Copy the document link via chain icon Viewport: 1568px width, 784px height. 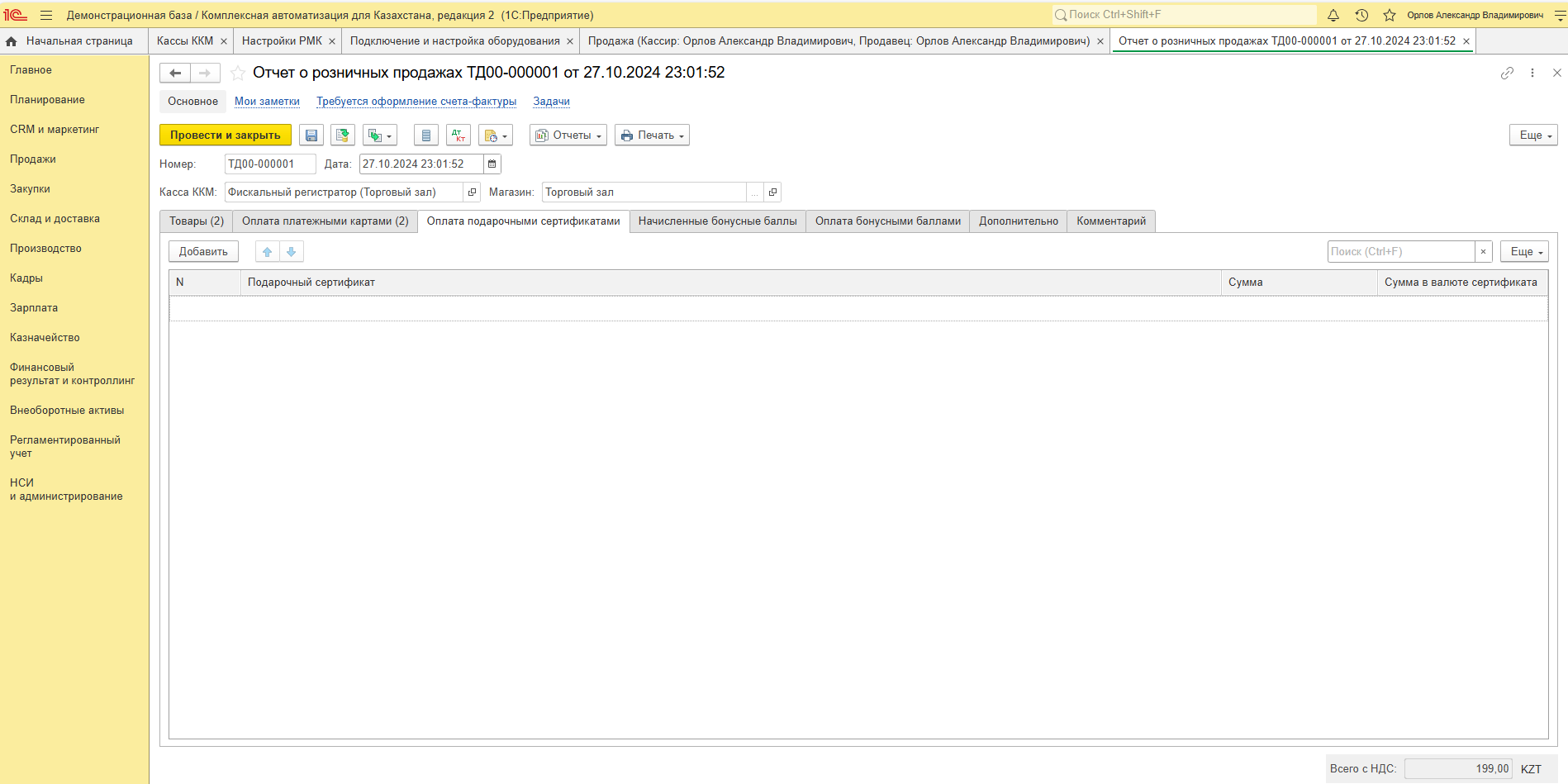pos(1507,73)
